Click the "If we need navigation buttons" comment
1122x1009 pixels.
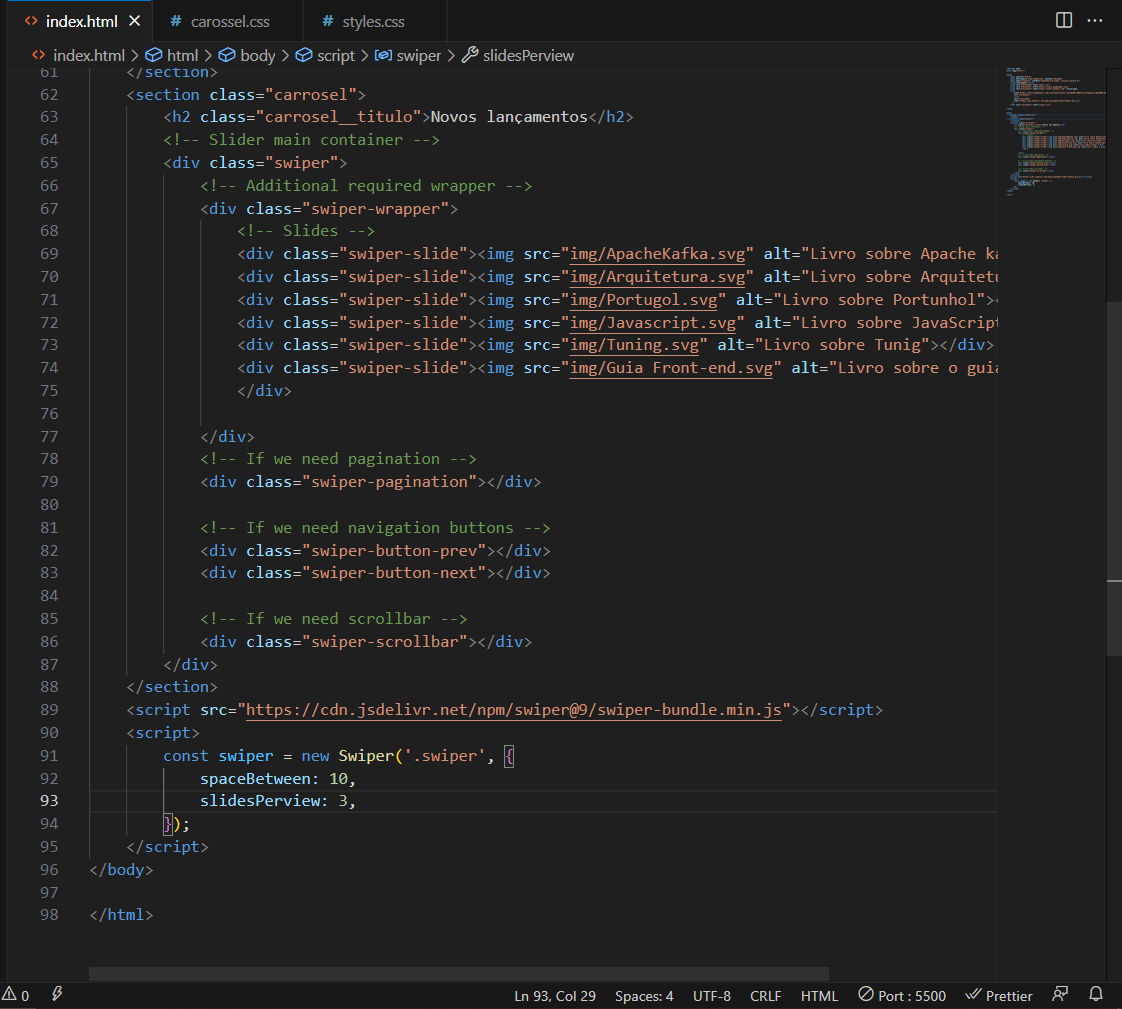tap(376, 527)
